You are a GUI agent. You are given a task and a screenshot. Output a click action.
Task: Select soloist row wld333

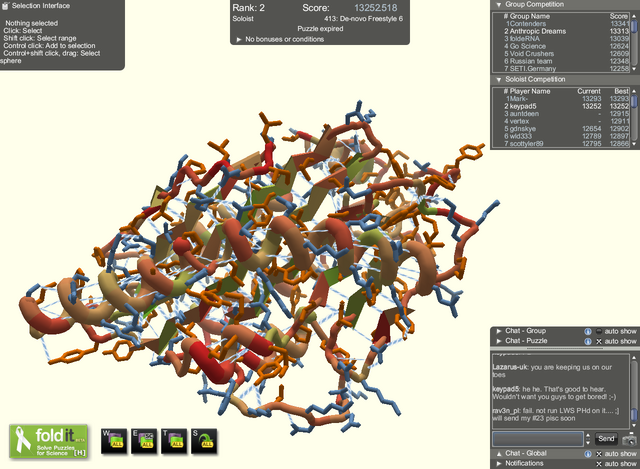point(562,136)
